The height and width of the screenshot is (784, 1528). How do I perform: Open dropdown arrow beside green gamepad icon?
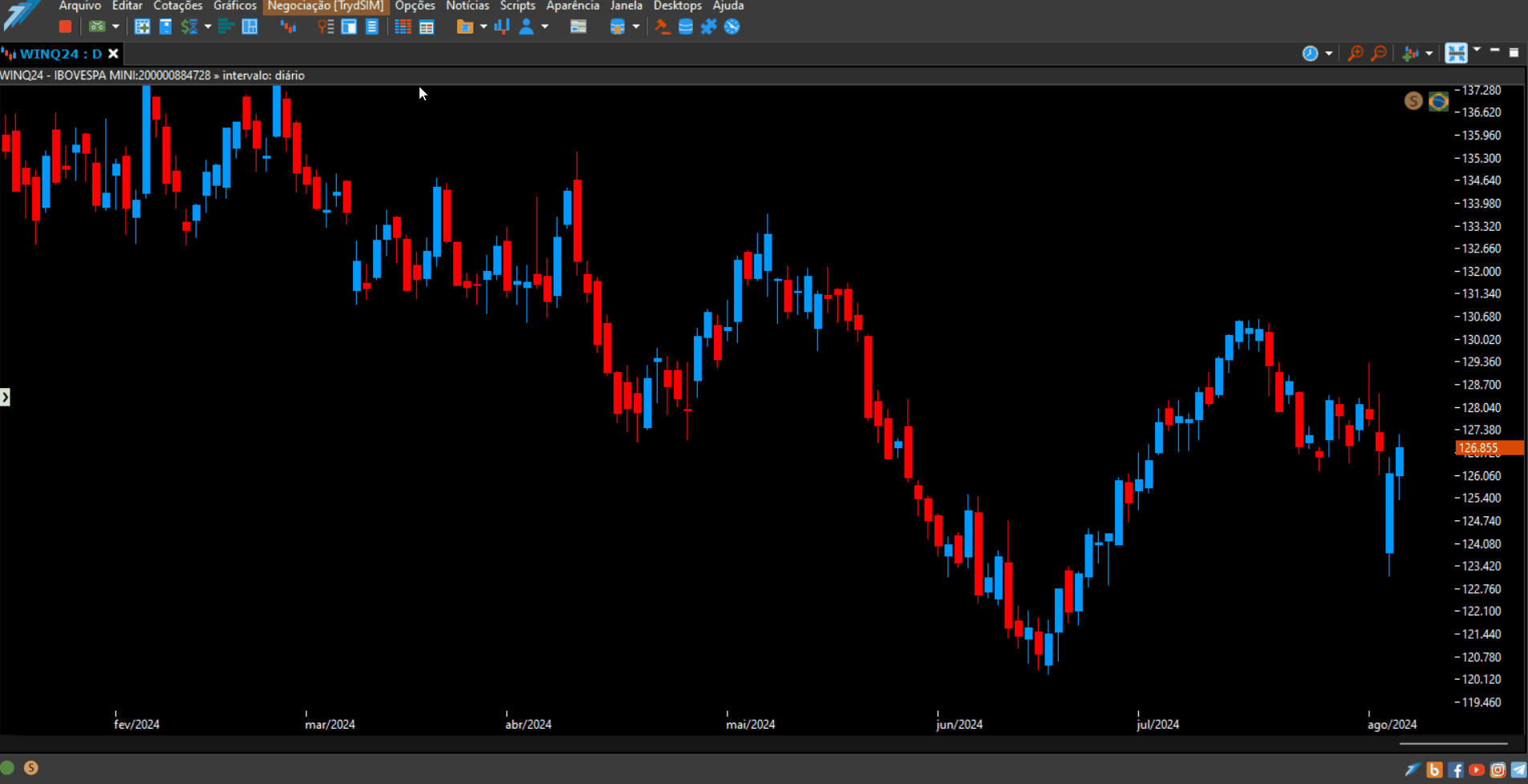[x=116, y=26]
